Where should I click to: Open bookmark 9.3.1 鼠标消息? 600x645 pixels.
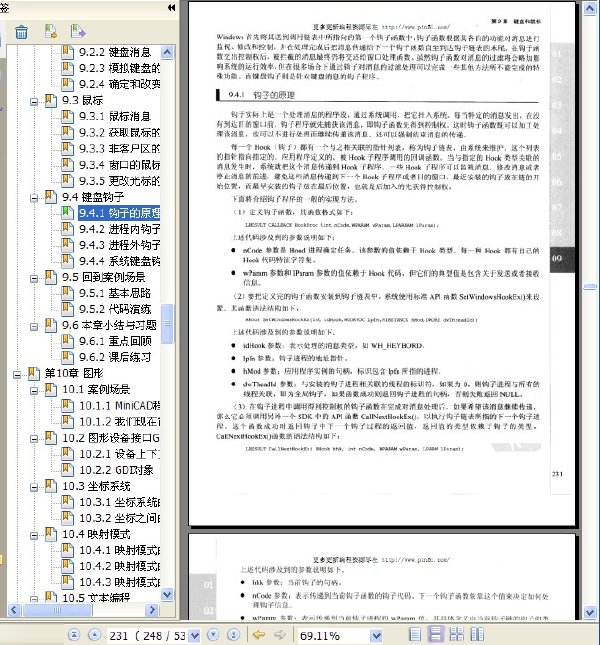(x=115, y=116)
